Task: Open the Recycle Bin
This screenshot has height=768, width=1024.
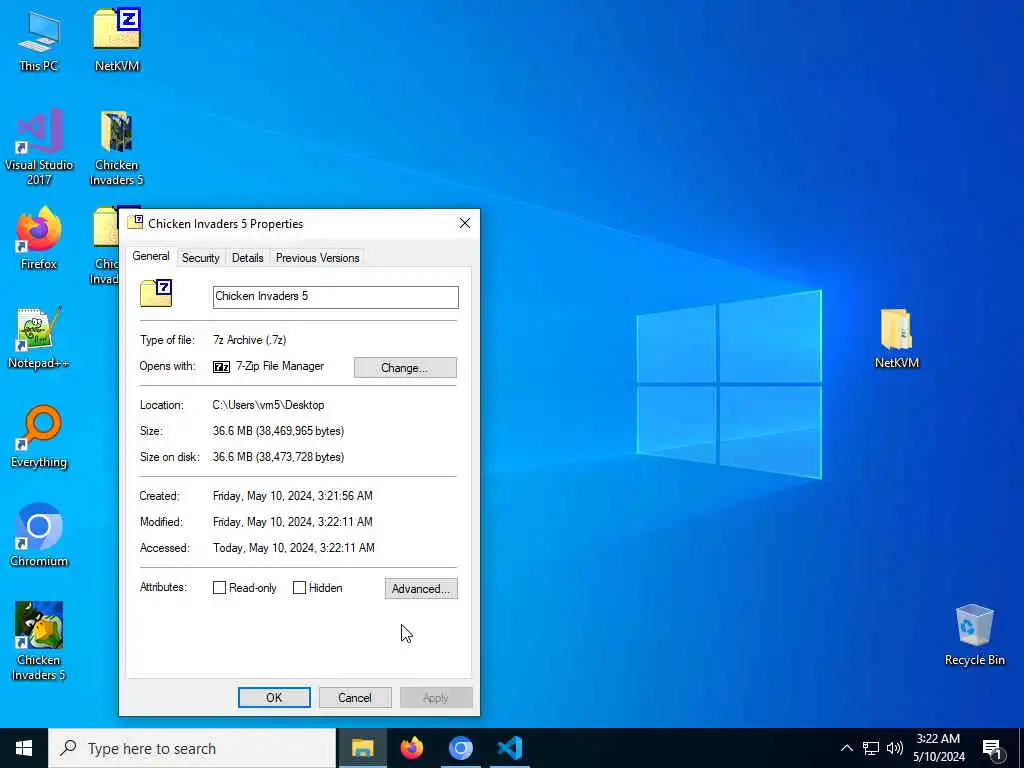Action: point(974,635)
